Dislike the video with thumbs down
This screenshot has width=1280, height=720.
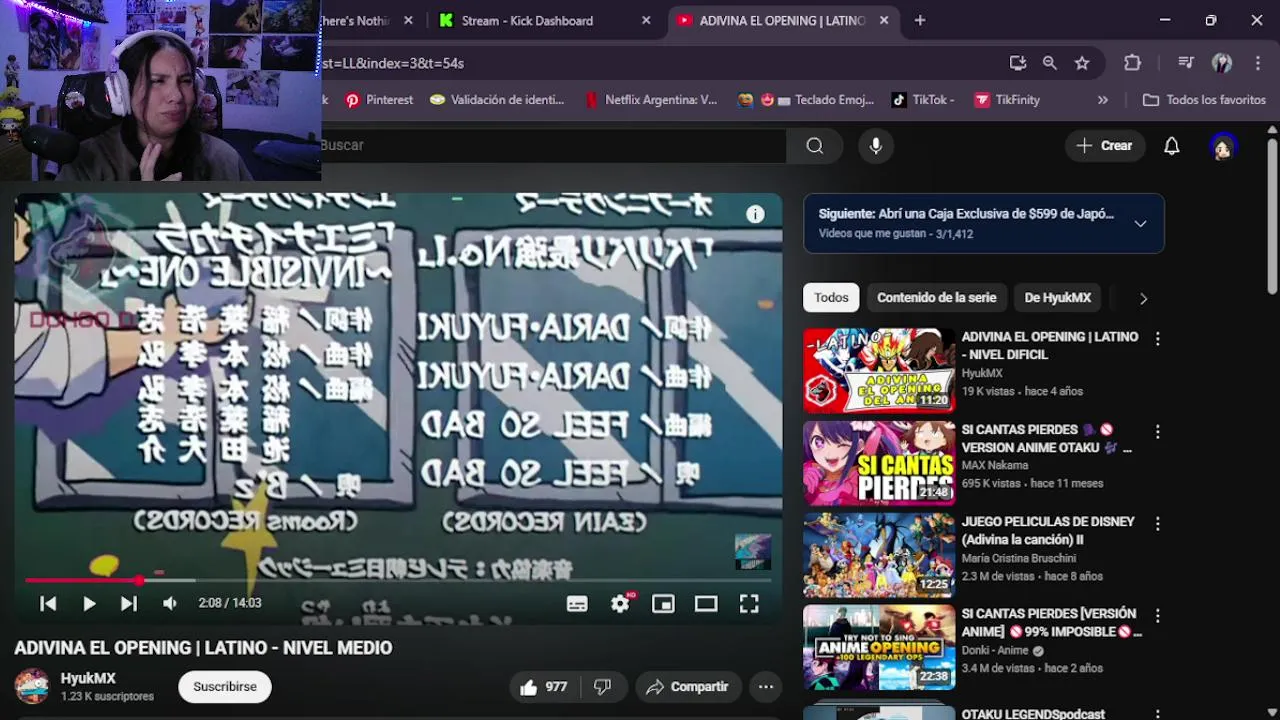[602, 687]
